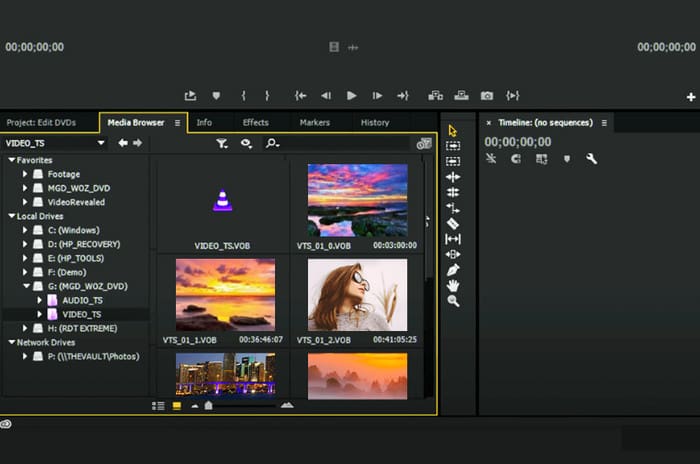Image resolution: width=700 pixels, height=464 pixels.
Task: Select the Pen tool
Action: pyautogui.click(x=453, y=270)
